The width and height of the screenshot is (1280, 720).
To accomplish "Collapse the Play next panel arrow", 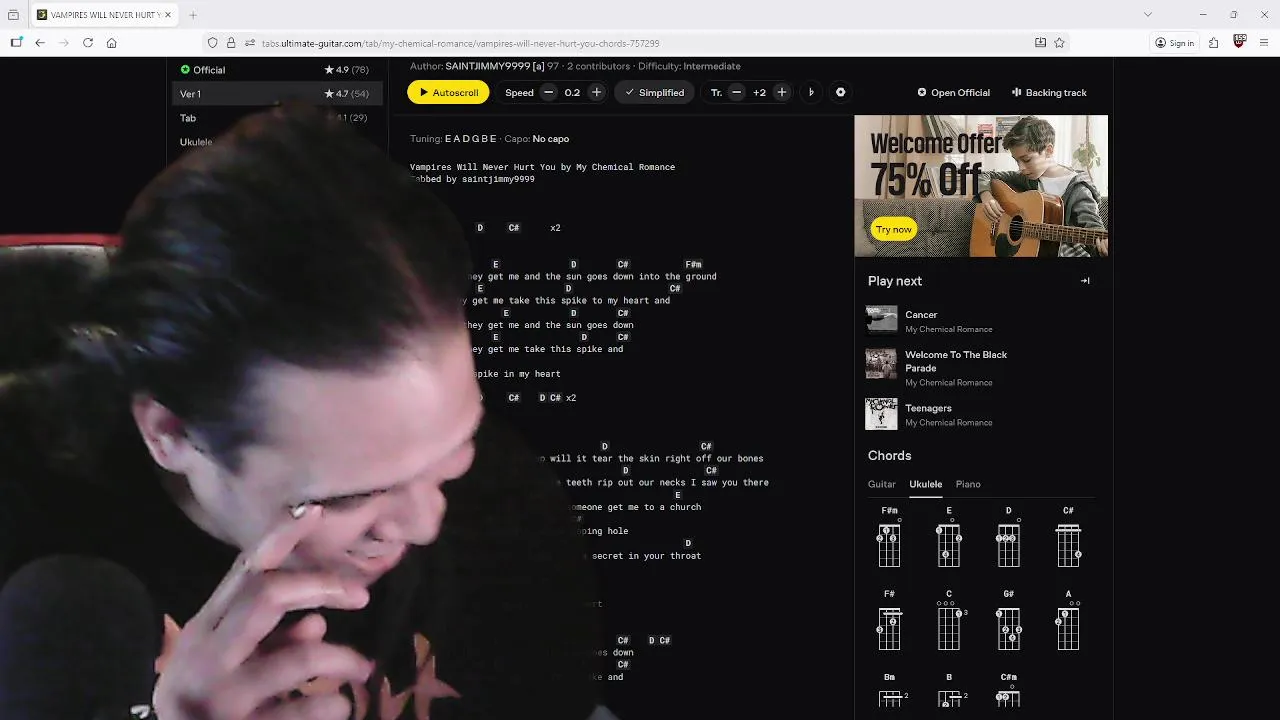I will point(1085,281).
